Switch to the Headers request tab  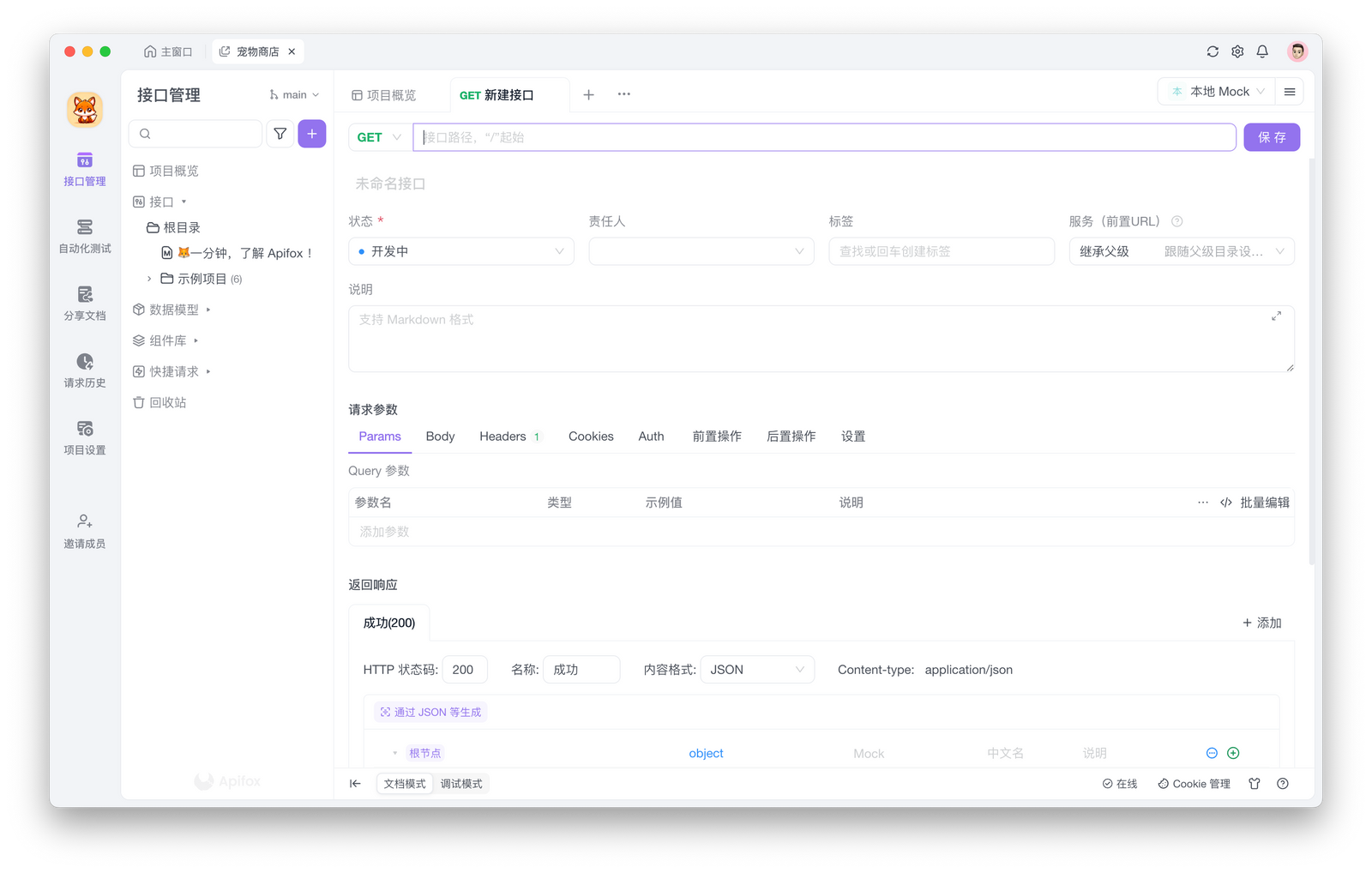click(502, 436)
